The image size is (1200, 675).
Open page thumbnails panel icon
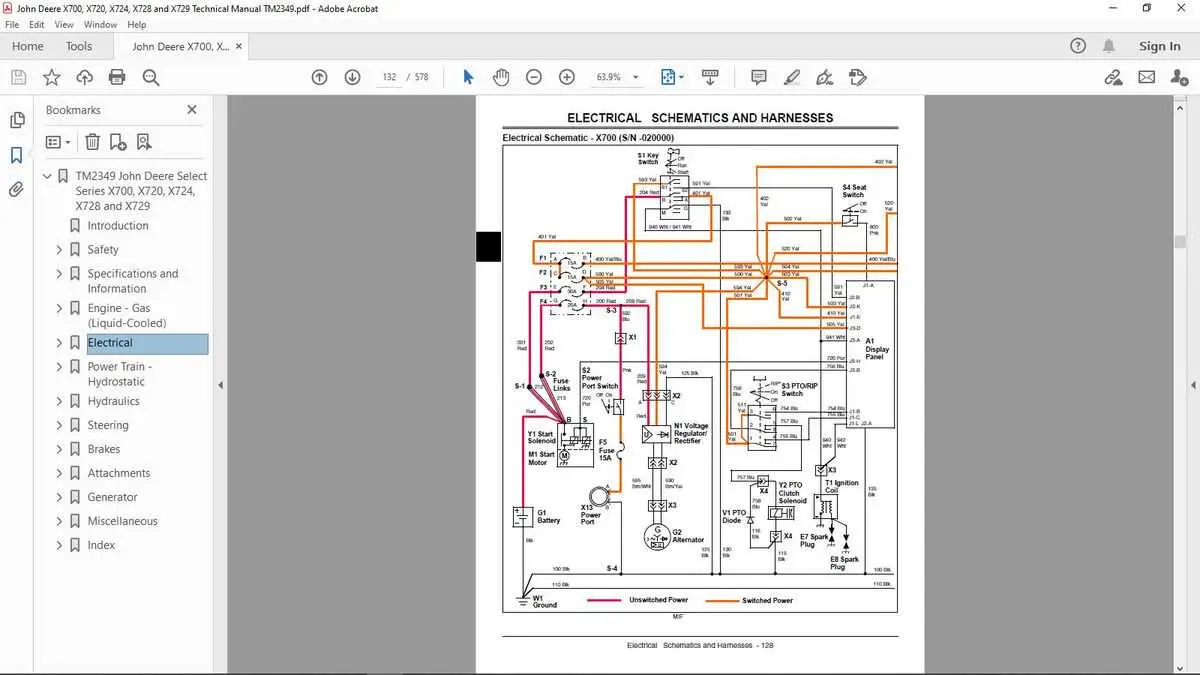point(17,120)
